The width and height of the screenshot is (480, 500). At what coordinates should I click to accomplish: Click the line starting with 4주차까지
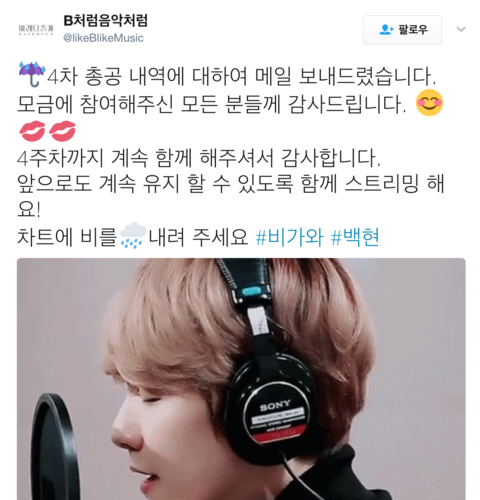(x=199, y=158)
